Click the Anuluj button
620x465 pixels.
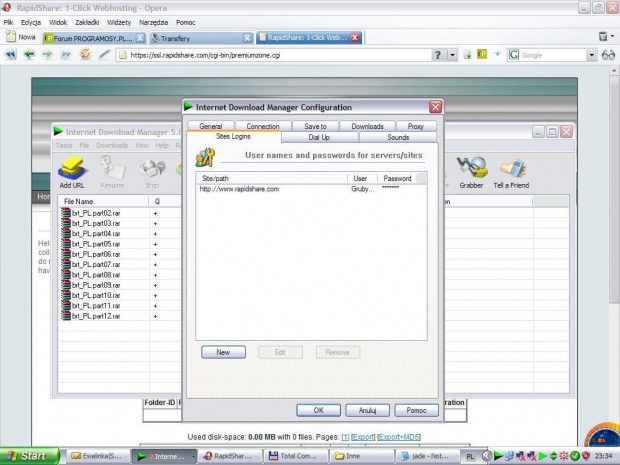coord(367,410)
